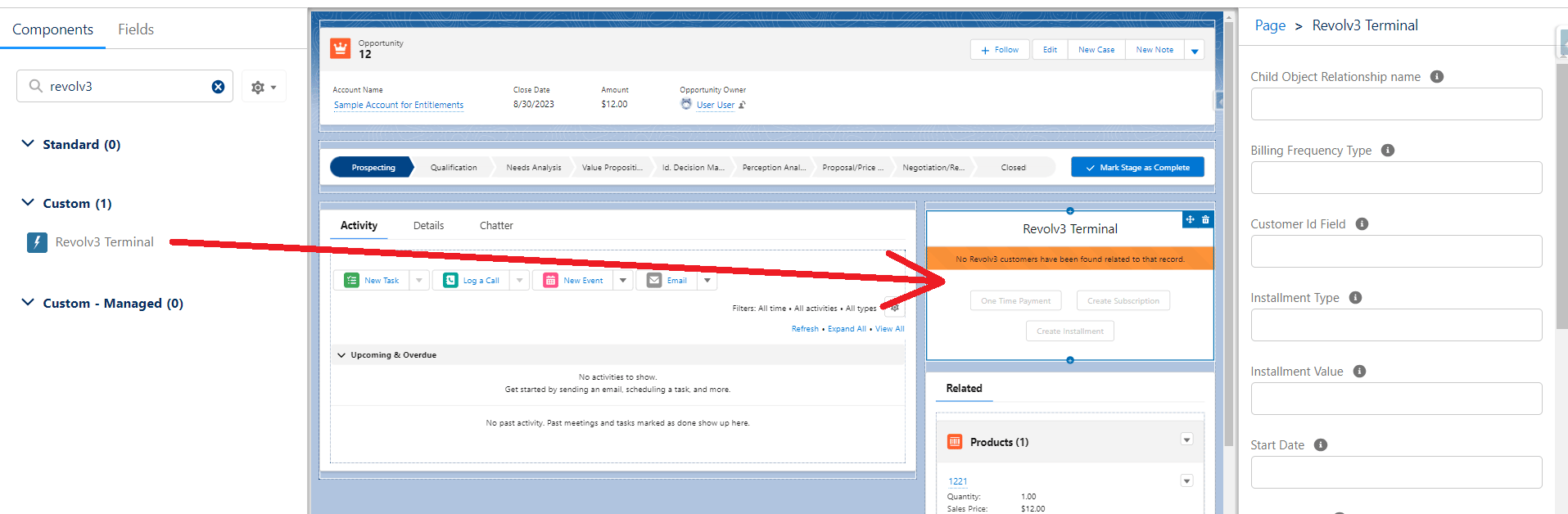Click the Follow button
Viewport: 1568px width, 514px height.
coord(1000,50)
